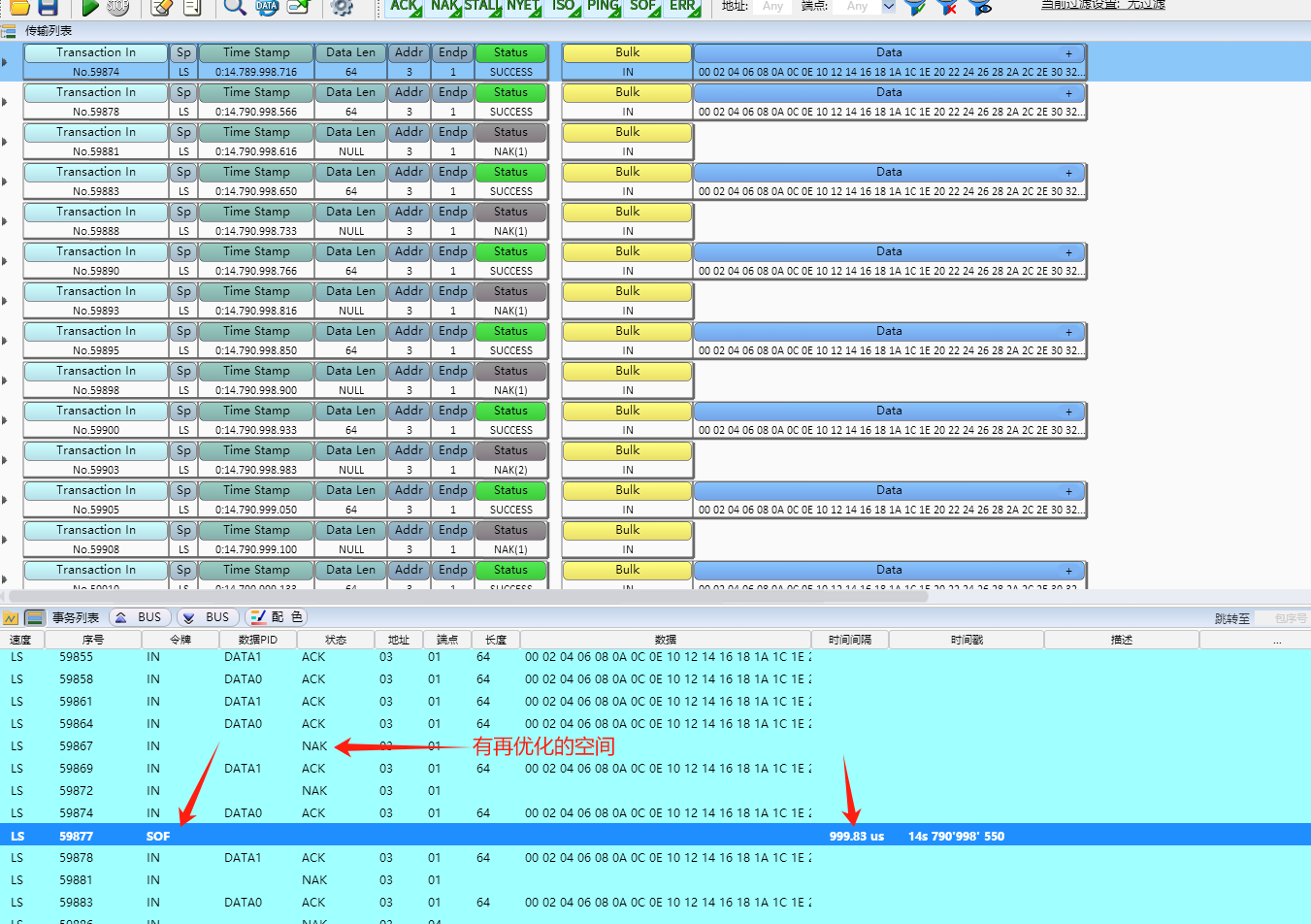Select packet row 59867 with NAK
The image size is (1311, 924).
[x=655, y=746]
